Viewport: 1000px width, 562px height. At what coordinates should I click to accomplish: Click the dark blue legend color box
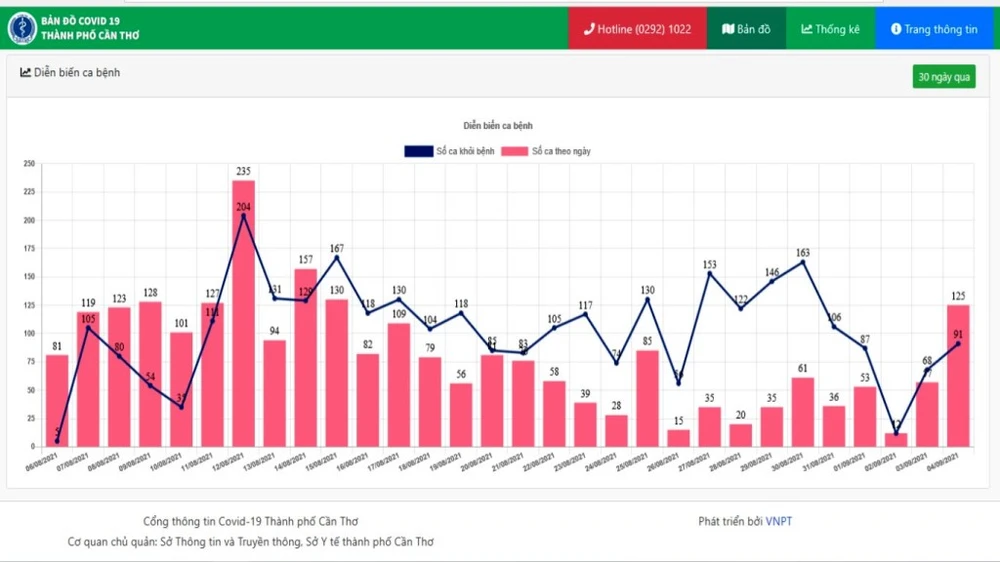point(418,151)
